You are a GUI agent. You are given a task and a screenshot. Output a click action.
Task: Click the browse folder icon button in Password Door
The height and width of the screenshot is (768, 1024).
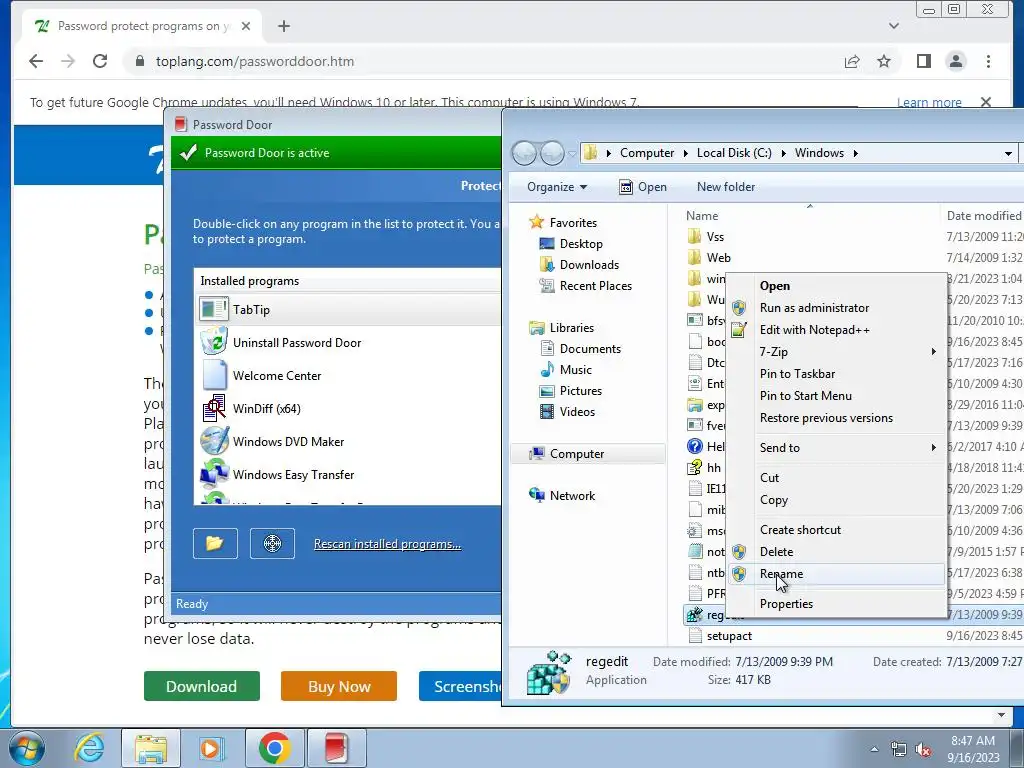click(x=215, y=543)
